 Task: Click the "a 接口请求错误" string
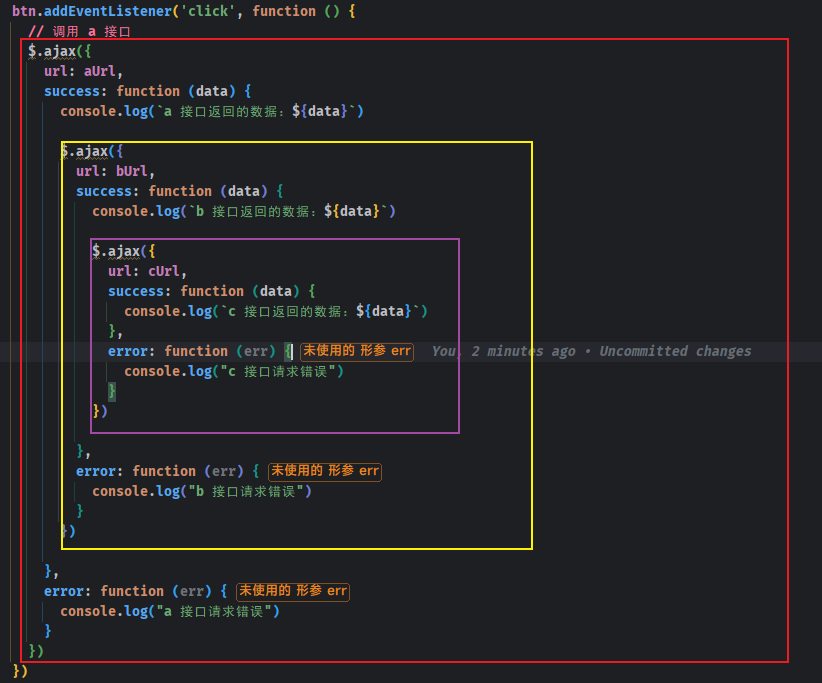coord(220,611)
